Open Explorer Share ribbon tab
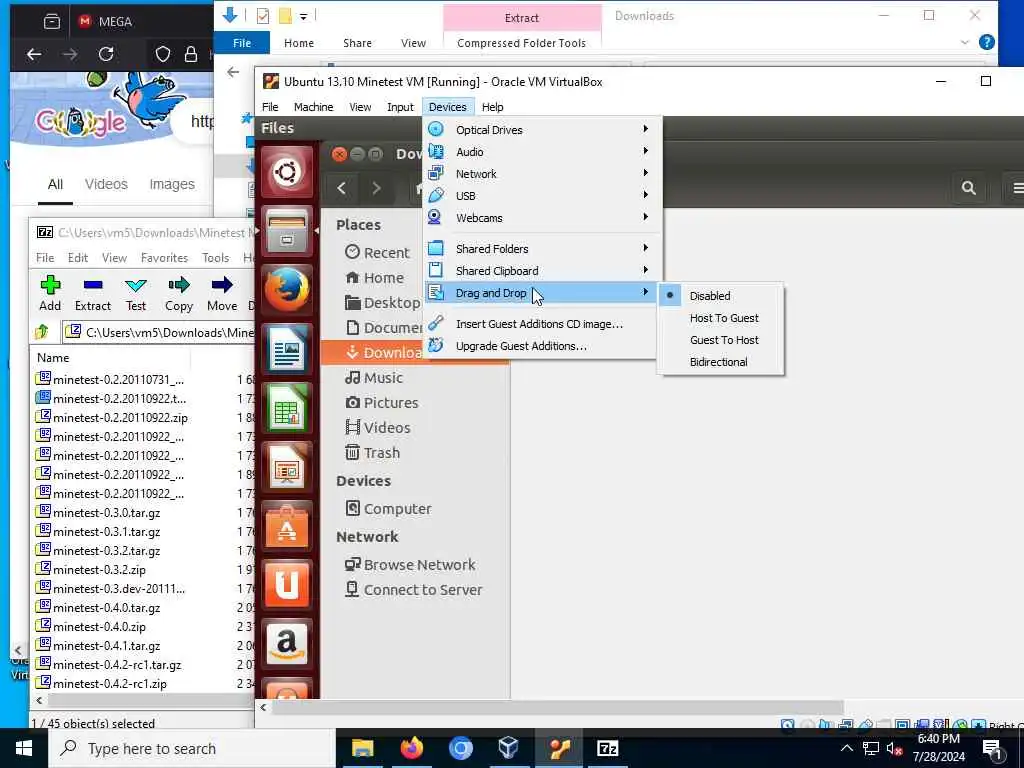The width and height of the screenshot is (1024, 768). point(357,43)
